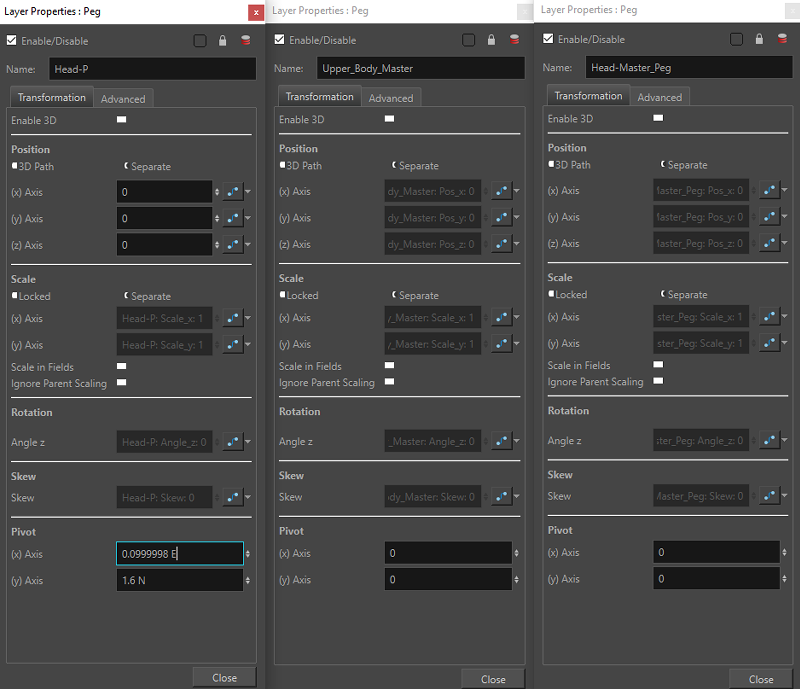The height and width of the screenshot is (689, 800).
Task: Toggle Enable/Disable checkbox for Head-P
Action: pos(12,41)
